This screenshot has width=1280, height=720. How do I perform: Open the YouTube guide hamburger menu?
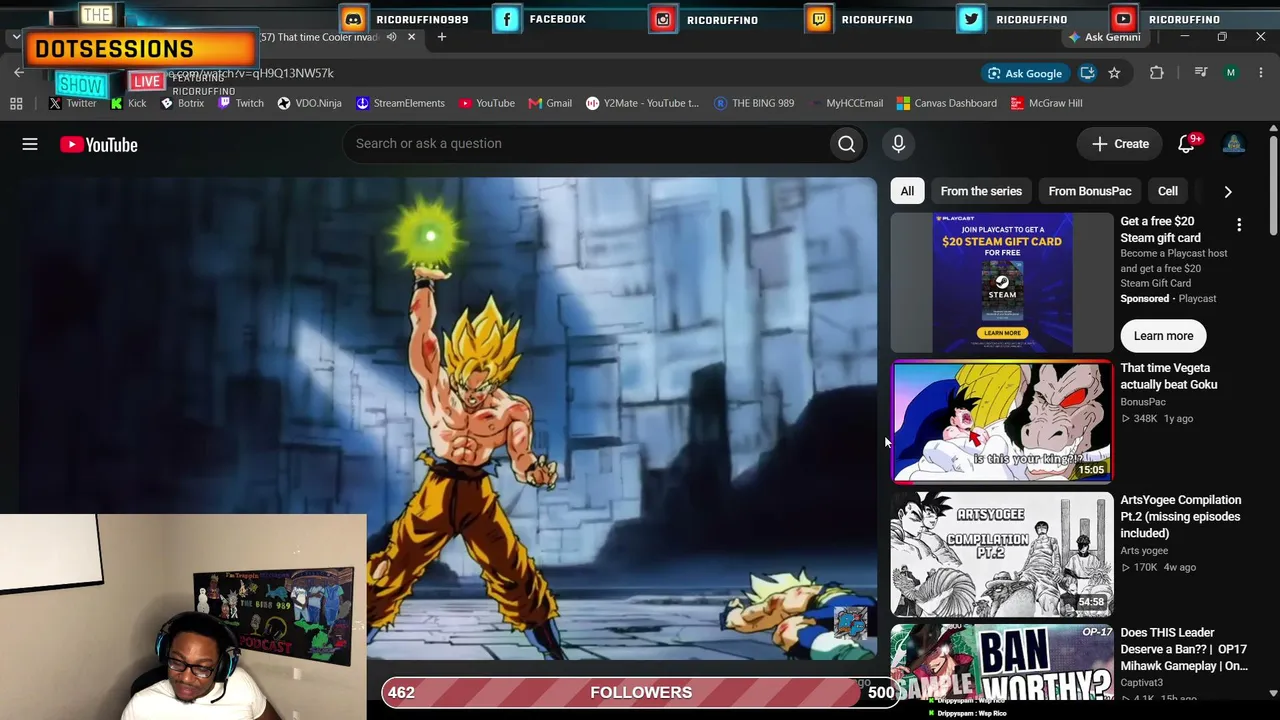coord(30,145)
